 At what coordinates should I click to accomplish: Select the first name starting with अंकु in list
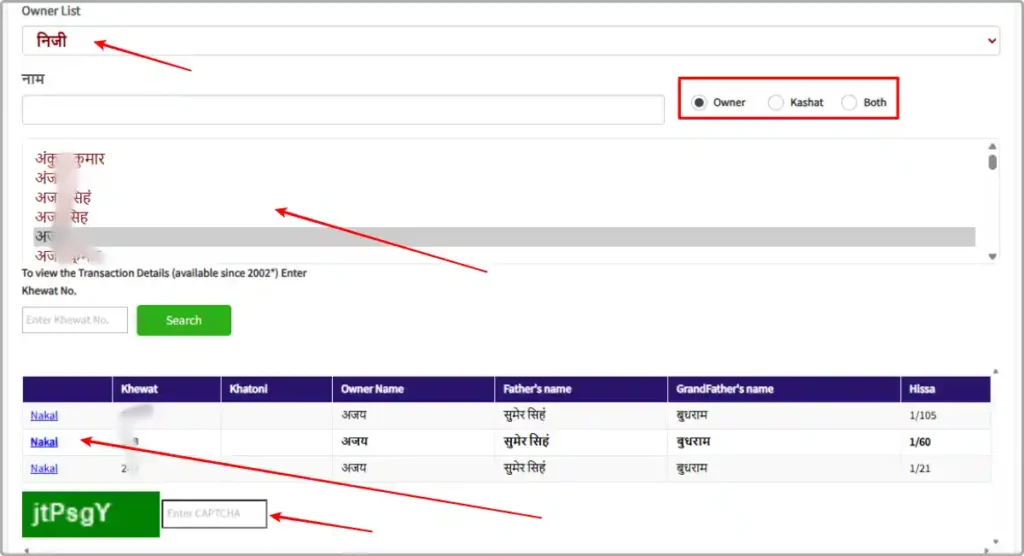[71, 159]
